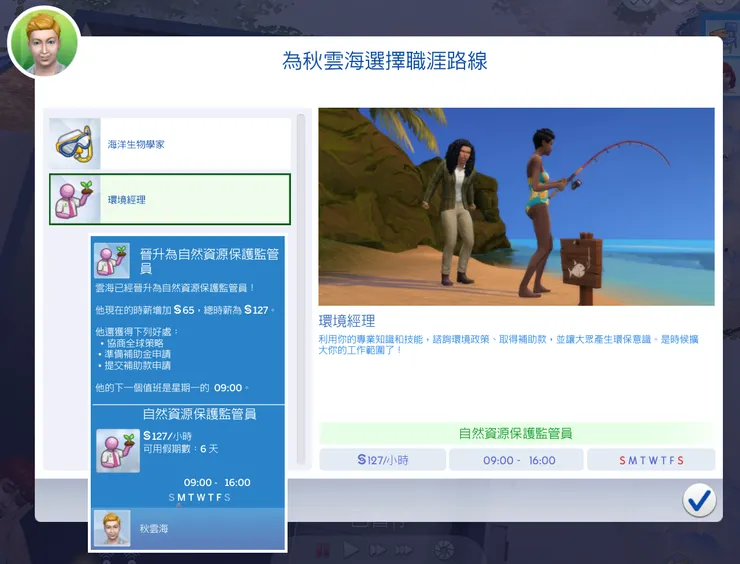Click the 秋雲海 name in notification footer
The width and height of the screenshot is (740, 564).
154,529
